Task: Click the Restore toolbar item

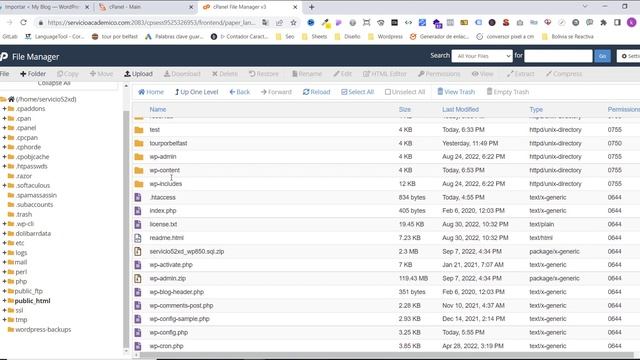Action: click(264, 74)
